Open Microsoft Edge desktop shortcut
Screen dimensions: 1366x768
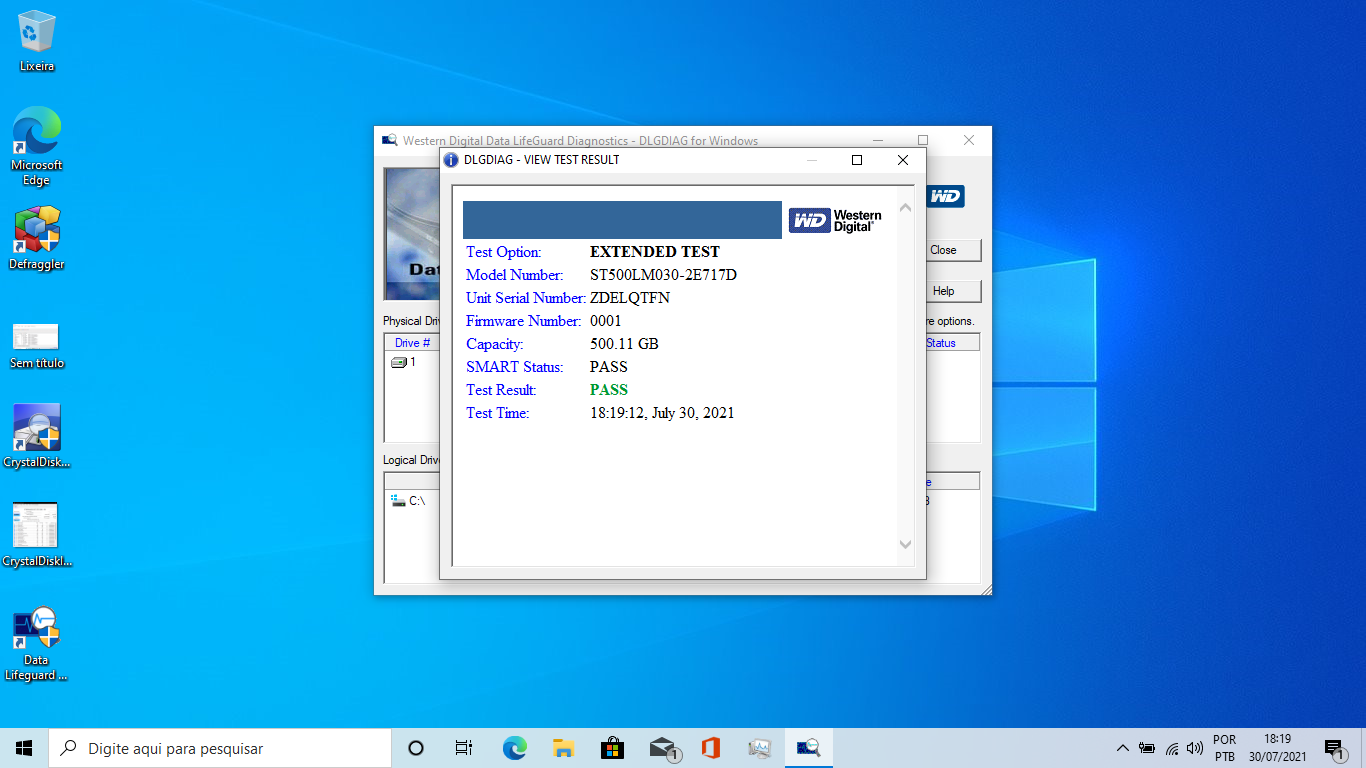click(x=37, y=146)
